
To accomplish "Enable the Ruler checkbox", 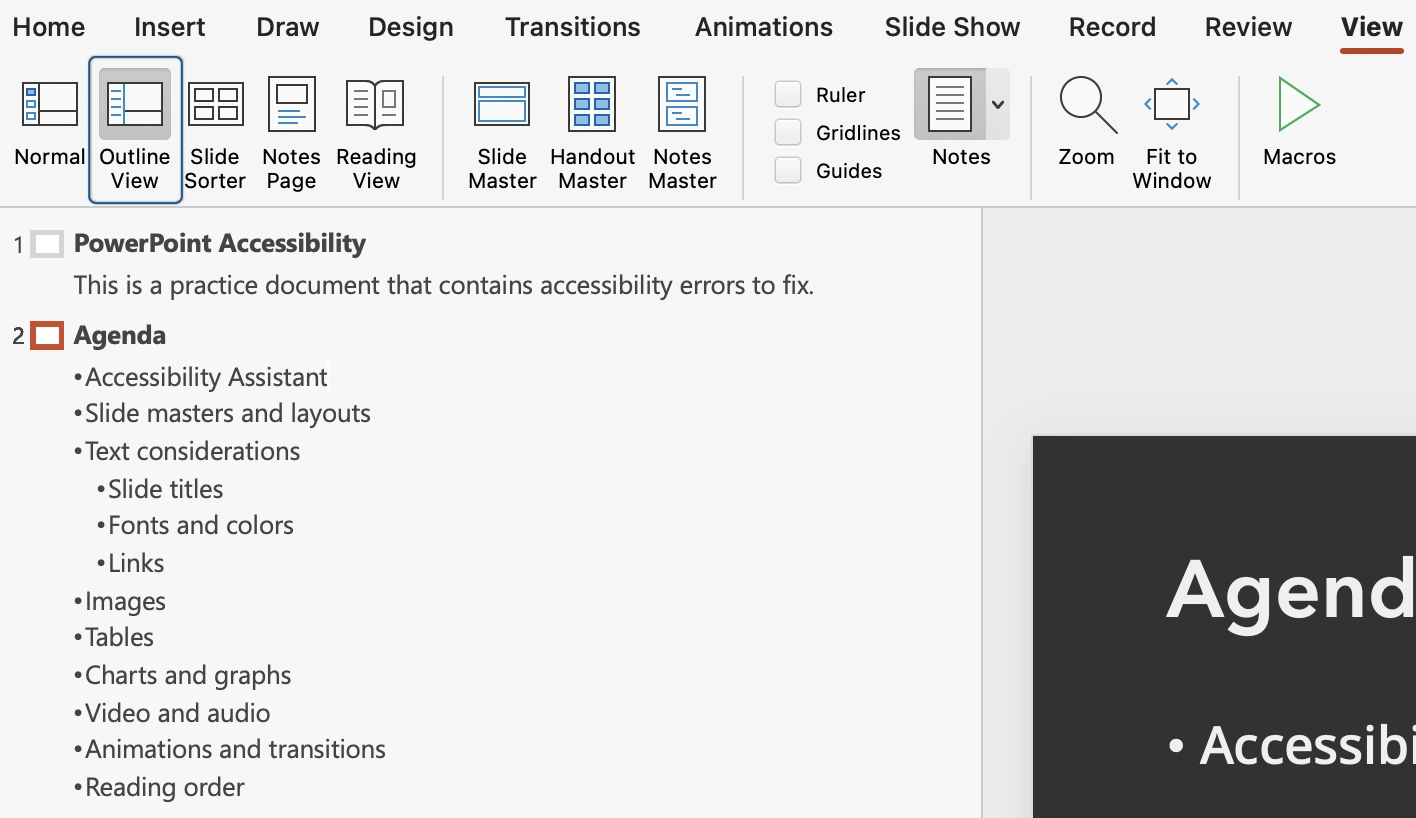I will [x=788, y=94].
